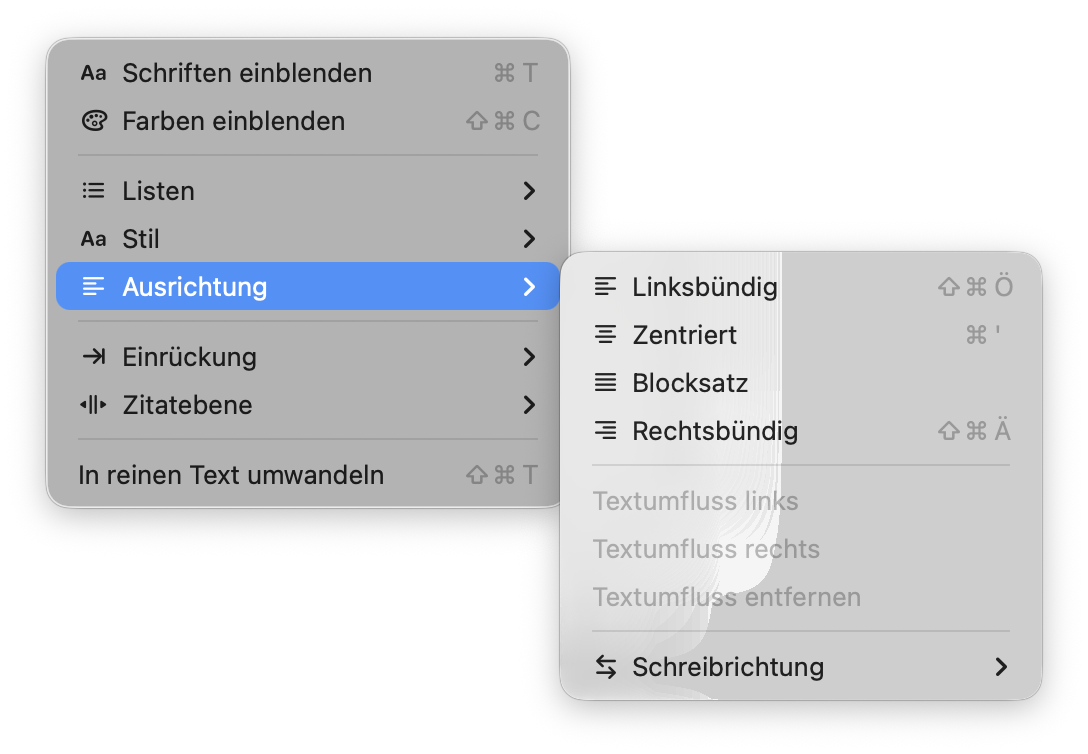Screen dimensions: 1088x754
Task: Select the highlighted Ausrichtung menu entry
Action: pyautogui.click(x=195, y=287)
